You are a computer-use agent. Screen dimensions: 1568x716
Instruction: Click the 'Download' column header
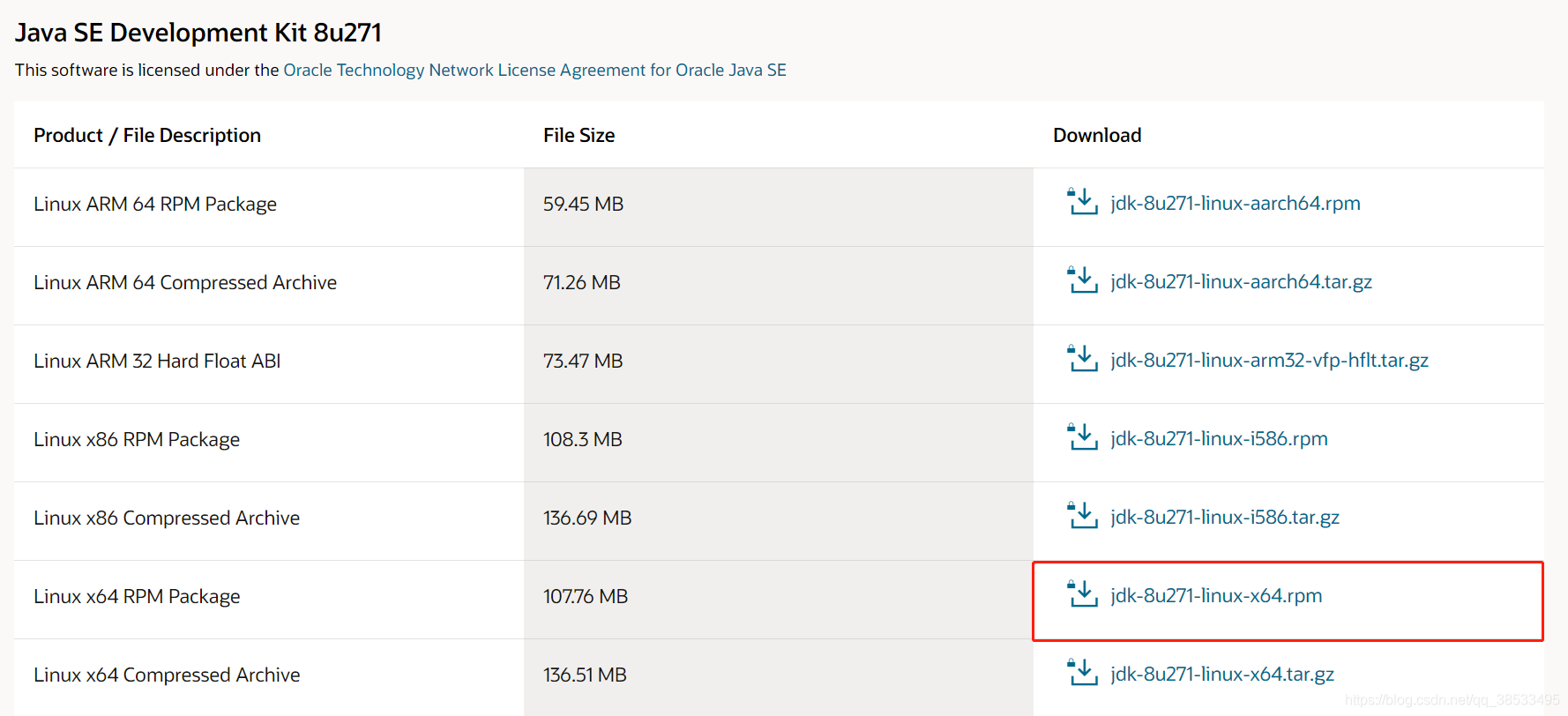pyautogui.click(x=1097, y=135)
